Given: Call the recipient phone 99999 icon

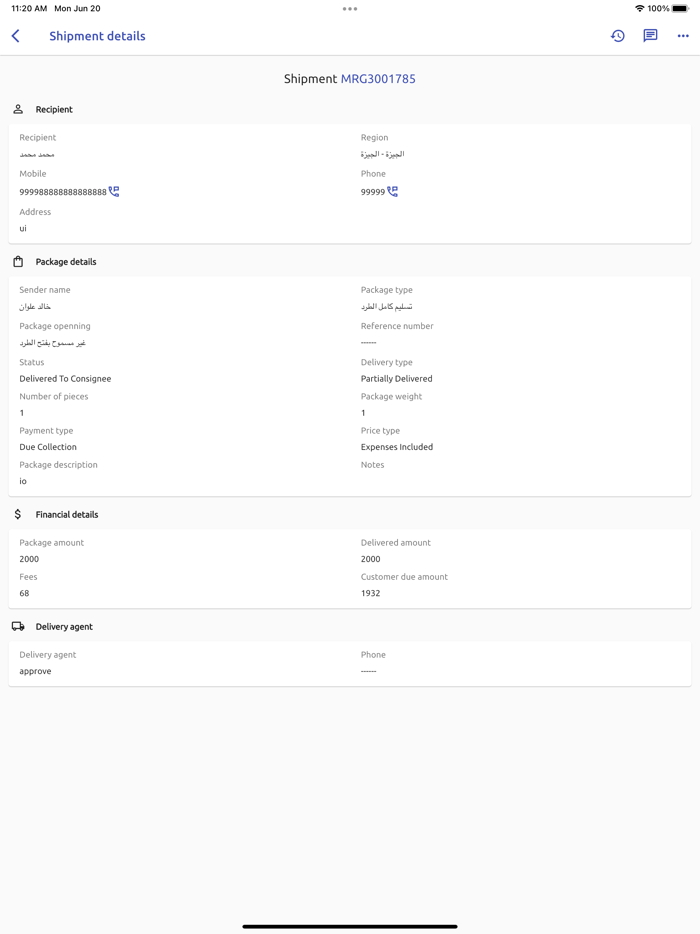Looking at the screenshot, I should pyautogui.click(x=393, y=191).
